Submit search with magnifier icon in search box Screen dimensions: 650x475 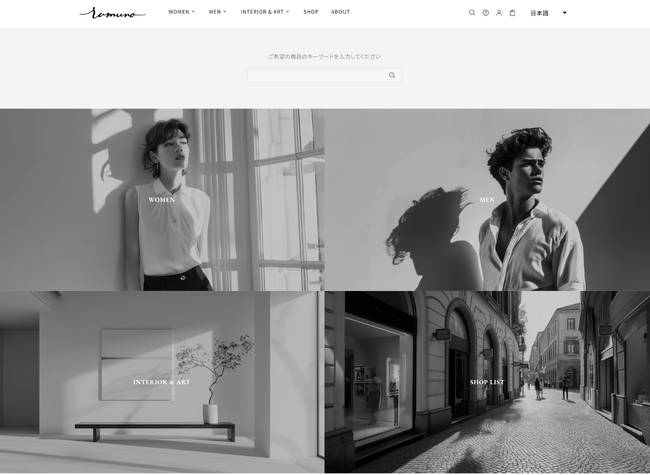point(392,75)
